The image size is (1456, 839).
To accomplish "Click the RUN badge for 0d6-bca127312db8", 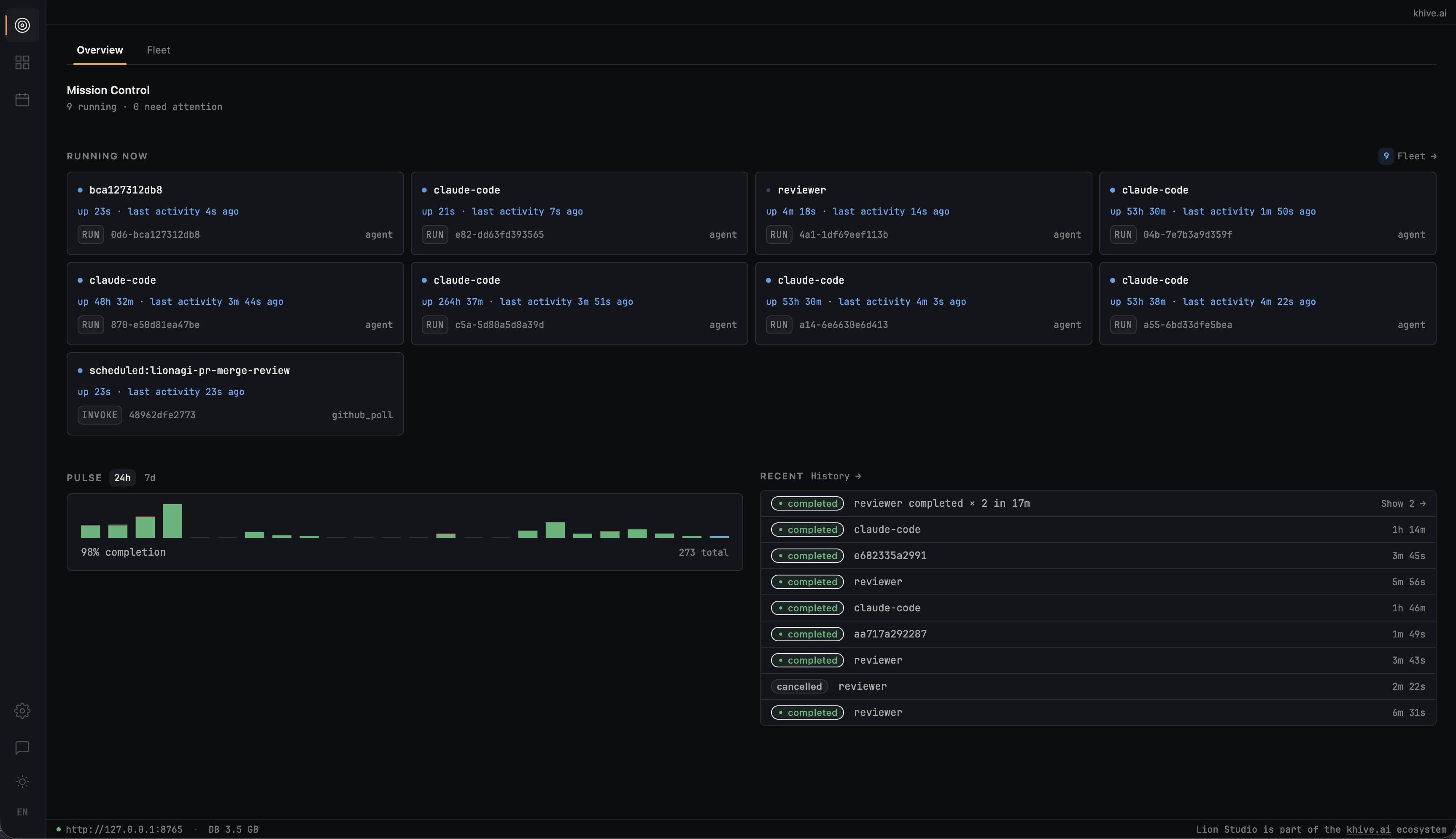I will [91, 234].
